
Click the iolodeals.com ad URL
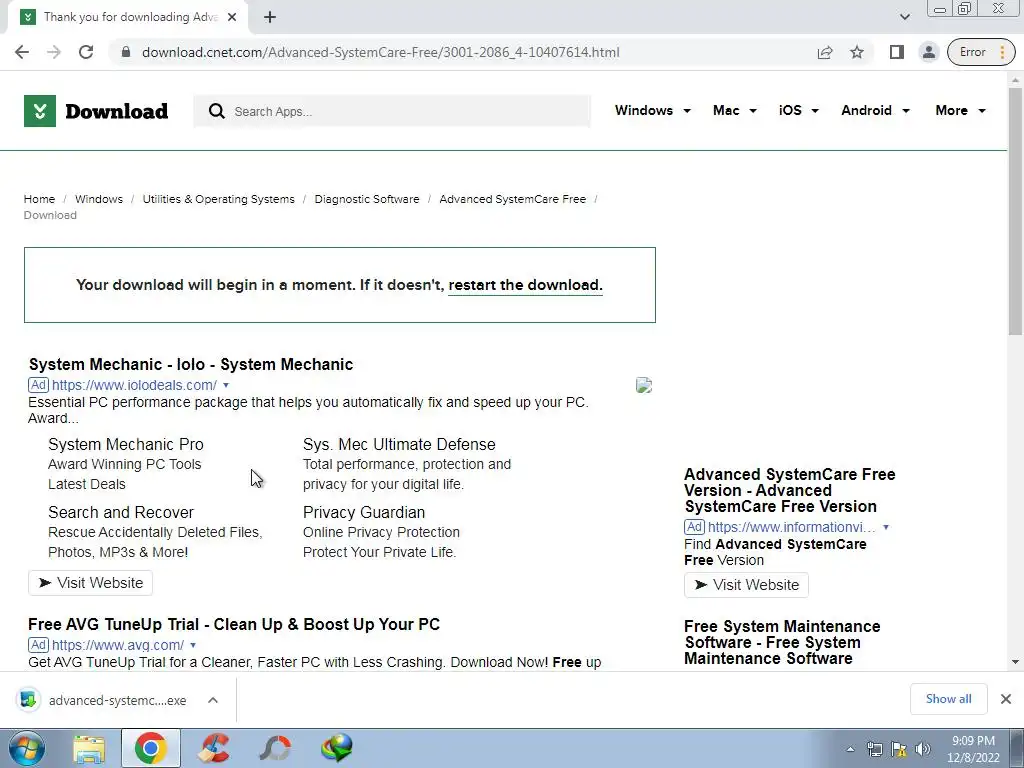pos(134,385)
